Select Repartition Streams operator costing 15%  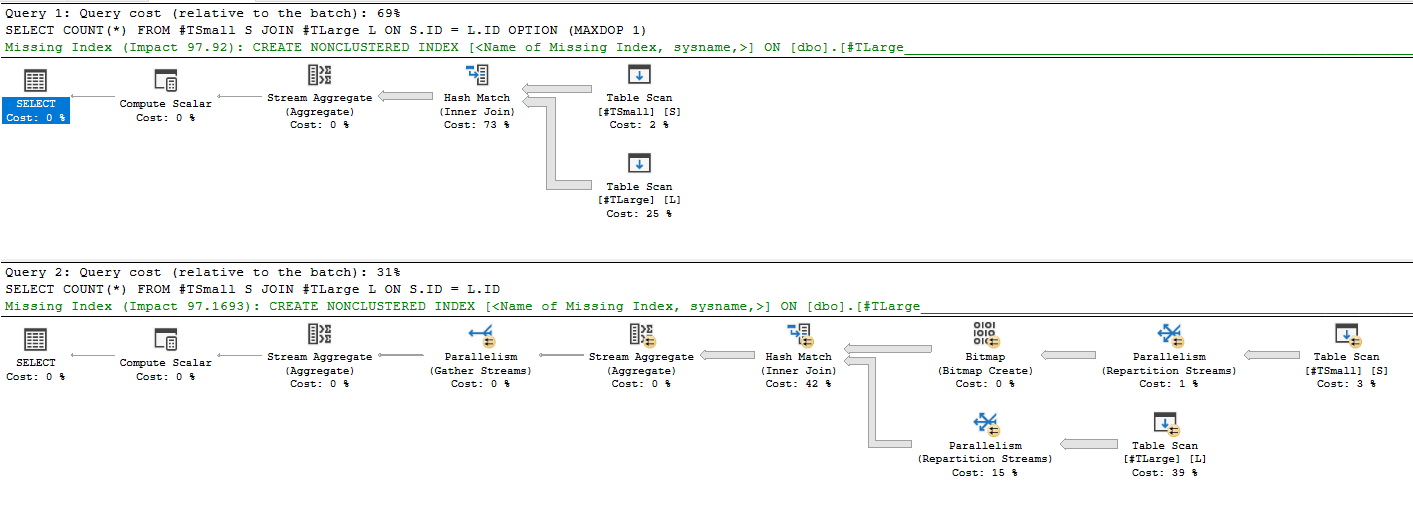point(985,444)
